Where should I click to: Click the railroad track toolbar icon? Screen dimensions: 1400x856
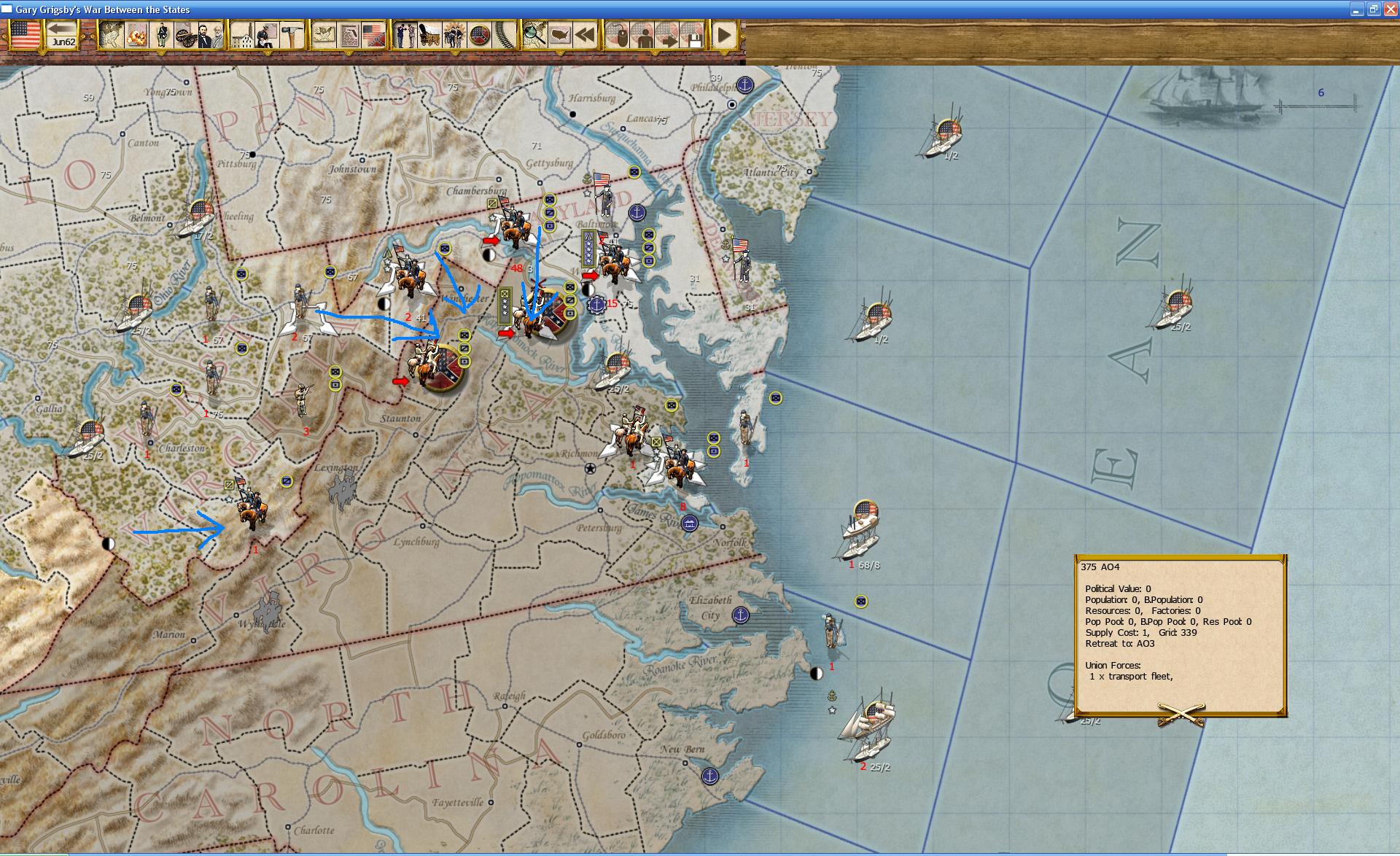tap(504, 35)
